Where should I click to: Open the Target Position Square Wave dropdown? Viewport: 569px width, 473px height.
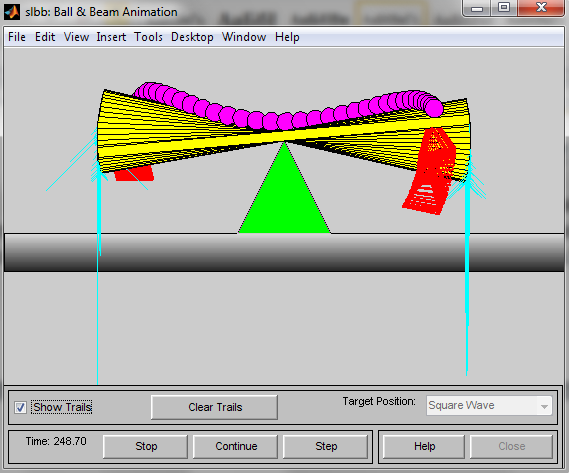489,405
